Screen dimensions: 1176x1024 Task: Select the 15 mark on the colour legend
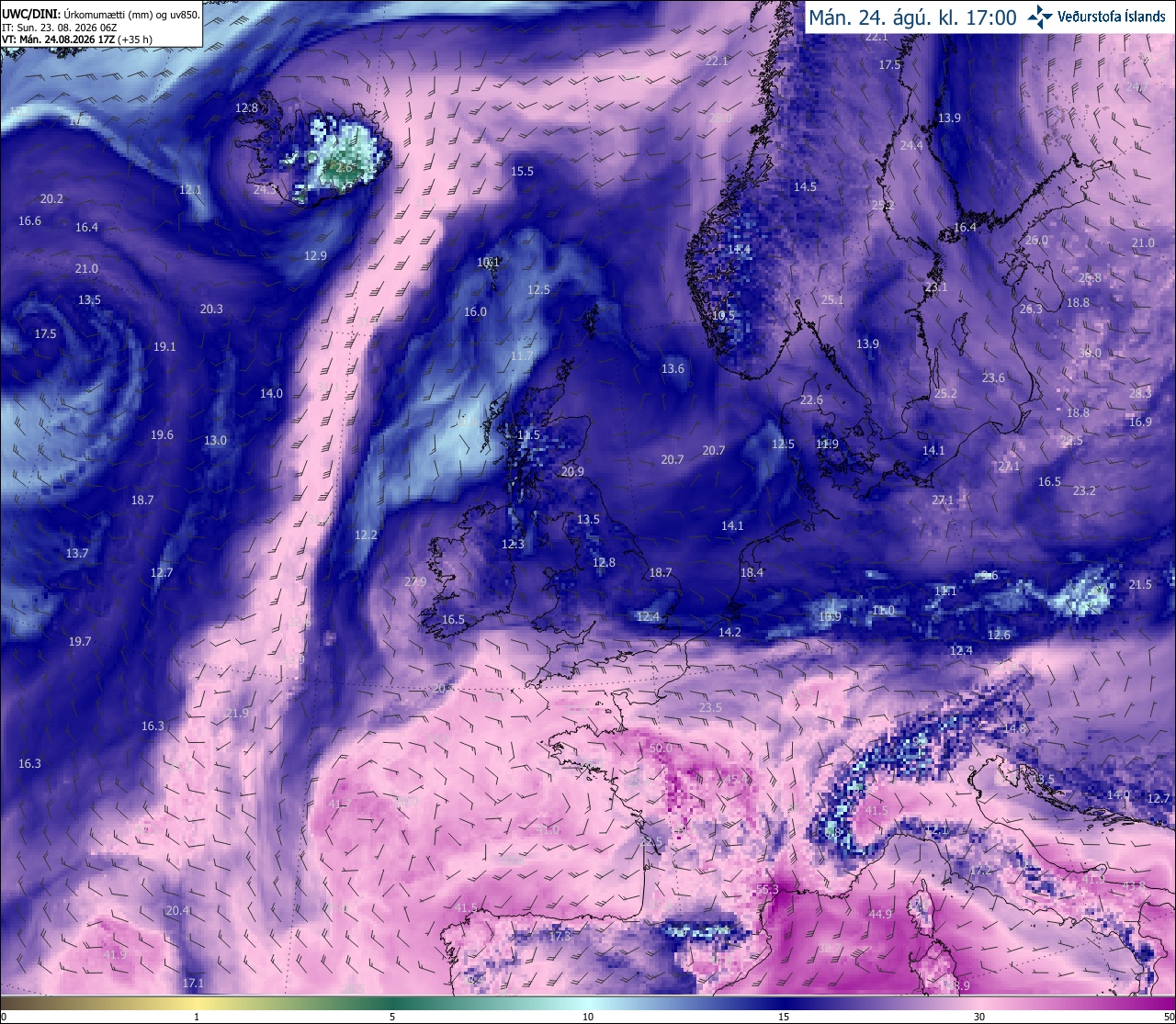pos(784,1016)
